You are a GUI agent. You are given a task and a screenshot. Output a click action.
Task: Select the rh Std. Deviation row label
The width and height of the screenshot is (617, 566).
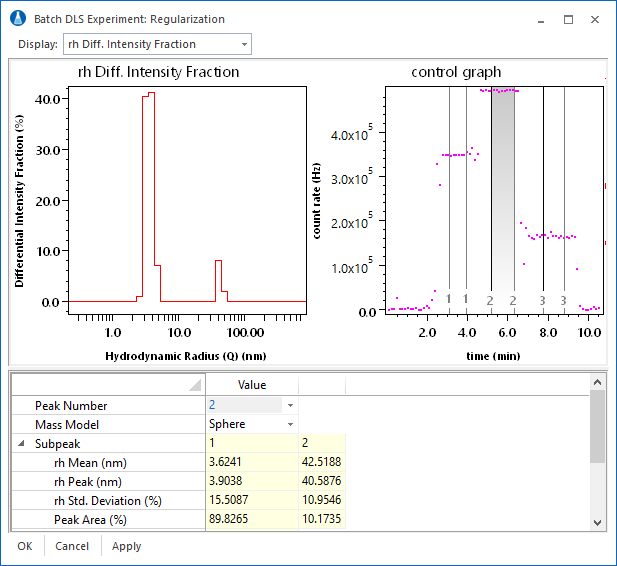tap(108, 500)
